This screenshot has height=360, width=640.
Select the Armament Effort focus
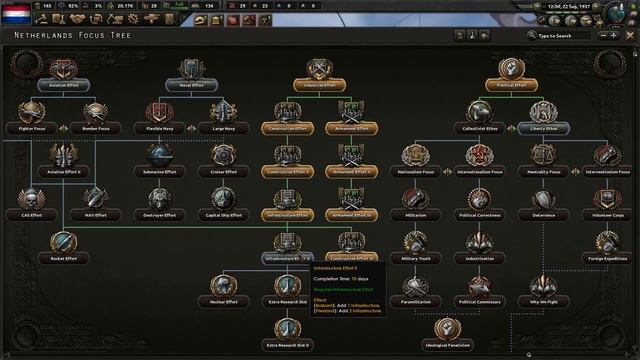351,118
